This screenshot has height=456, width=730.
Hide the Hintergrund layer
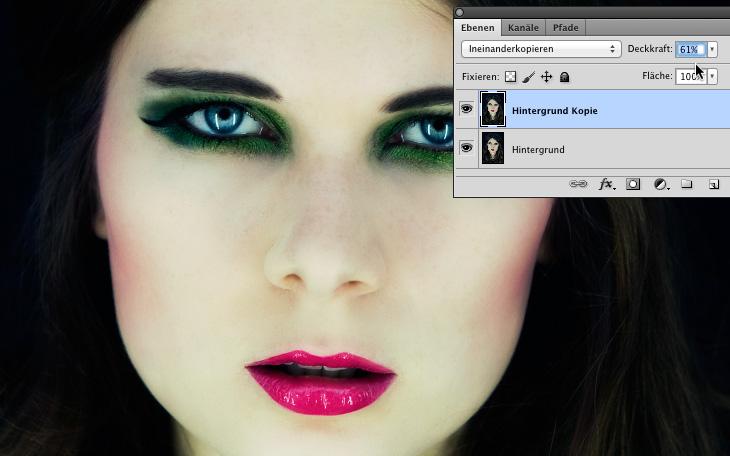click(x=466, y=148)
